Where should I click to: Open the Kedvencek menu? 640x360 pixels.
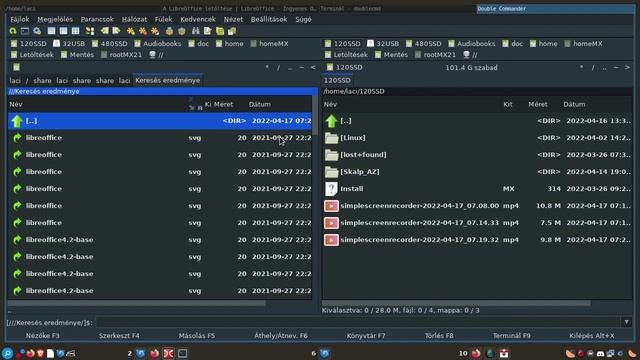click(x=198, y=19)
